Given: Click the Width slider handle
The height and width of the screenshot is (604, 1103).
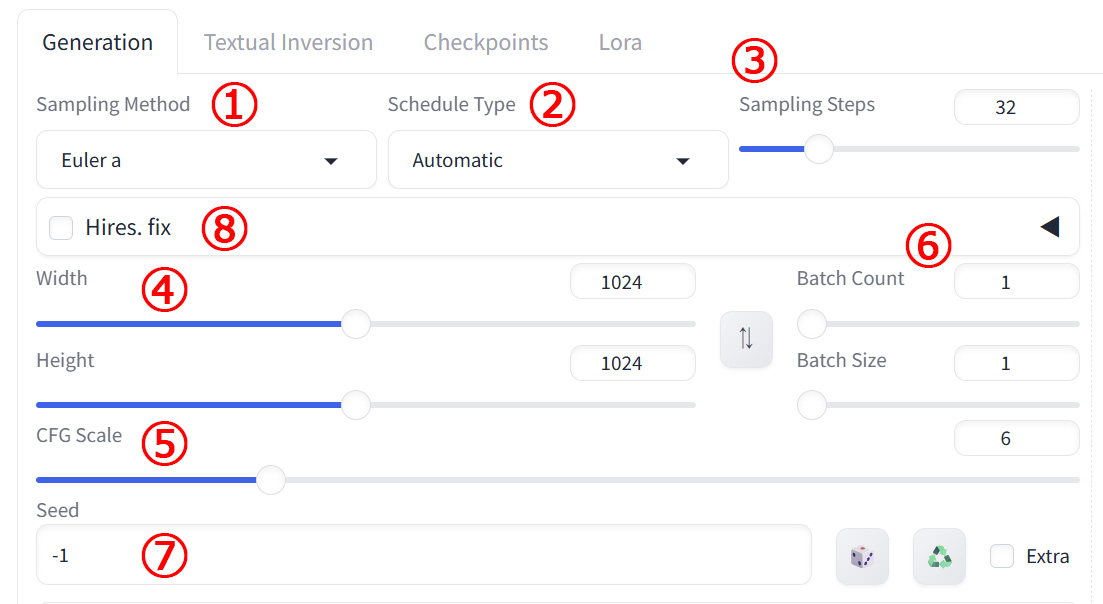Looking at the screenshot, I should point(356,324).
